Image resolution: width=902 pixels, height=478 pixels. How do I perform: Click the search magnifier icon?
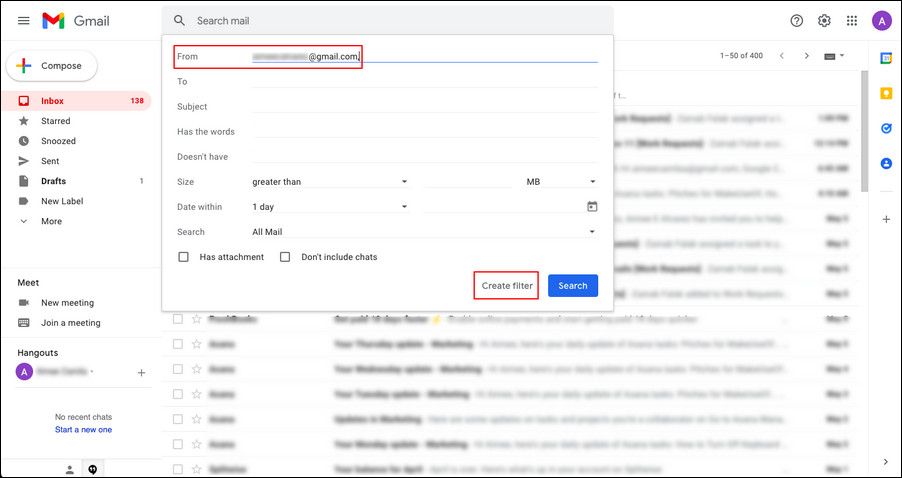[x=179, y=21]
